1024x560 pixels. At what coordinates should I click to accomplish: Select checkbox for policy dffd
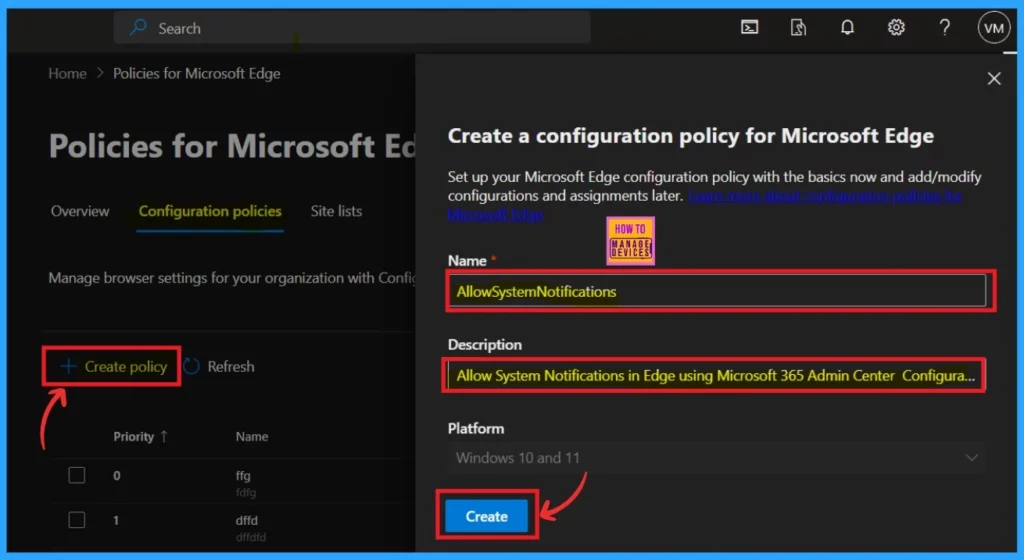tap(76, 520)
